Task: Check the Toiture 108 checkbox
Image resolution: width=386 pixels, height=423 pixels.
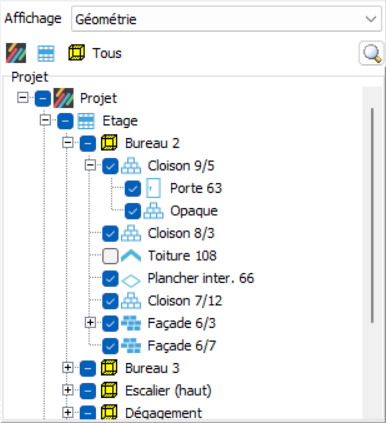Action: coord(110,256)
